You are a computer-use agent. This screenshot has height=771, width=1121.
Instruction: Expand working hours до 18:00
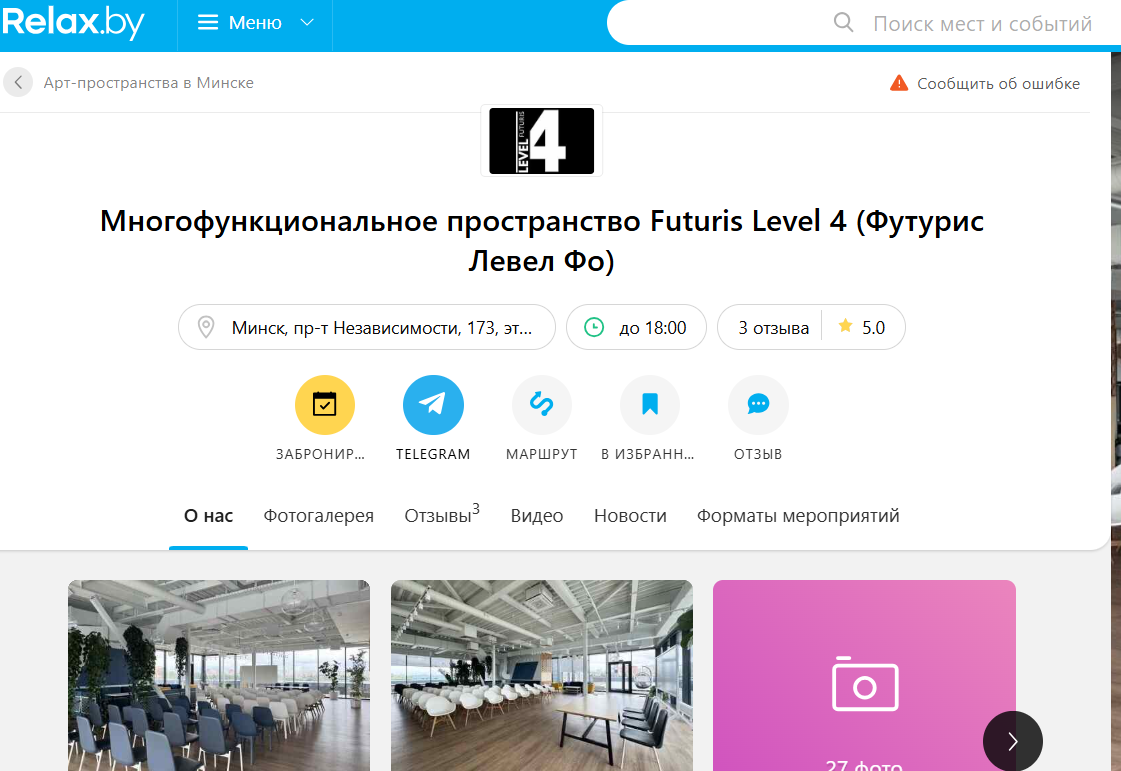[636, 328]
